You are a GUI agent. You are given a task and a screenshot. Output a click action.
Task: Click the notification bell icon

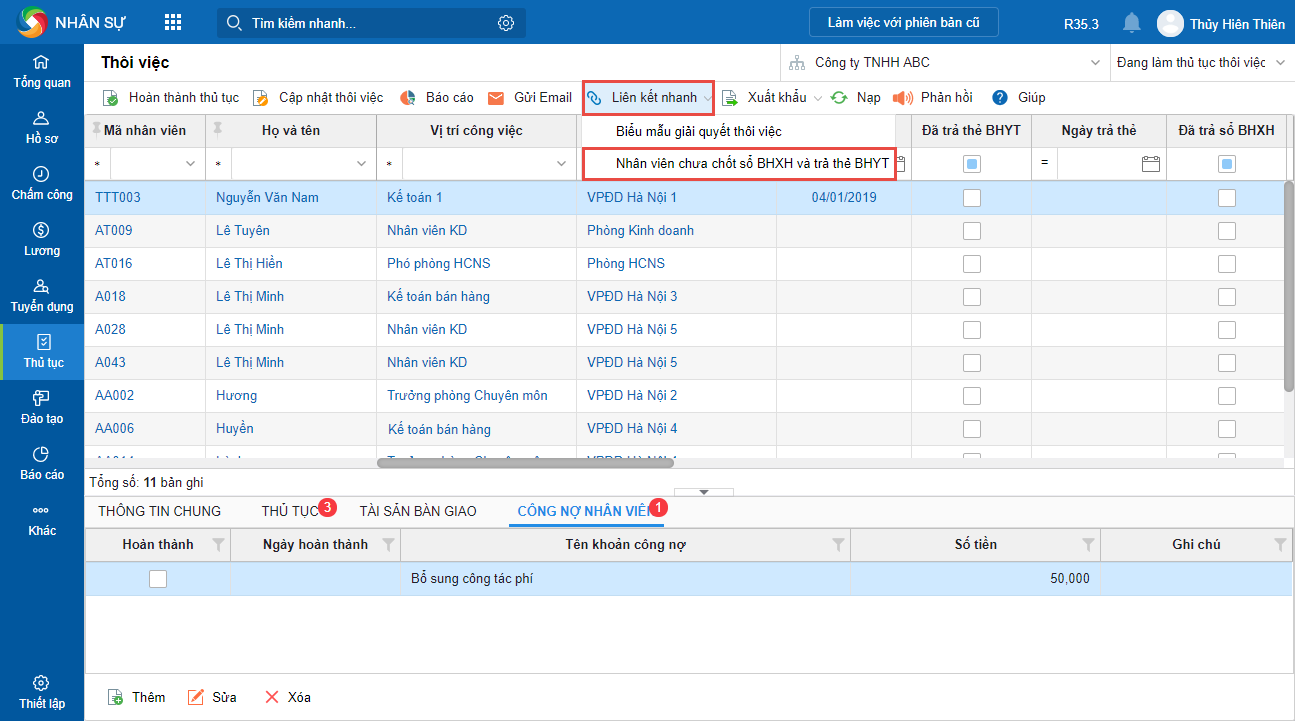(1131, 22)
